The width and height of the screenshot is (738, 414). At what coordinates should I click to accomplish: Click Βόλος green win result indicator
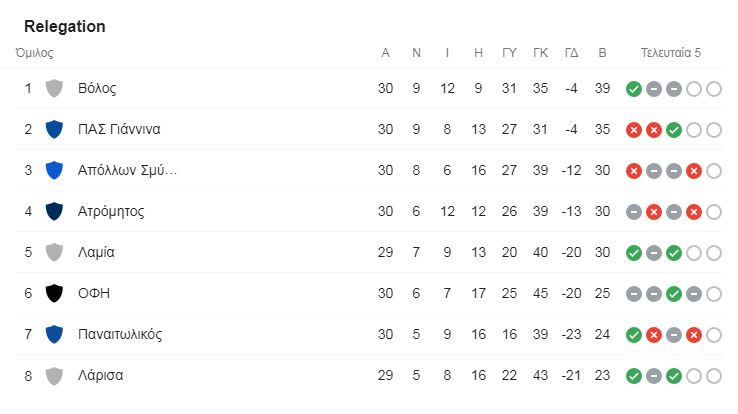click(634, 89)
